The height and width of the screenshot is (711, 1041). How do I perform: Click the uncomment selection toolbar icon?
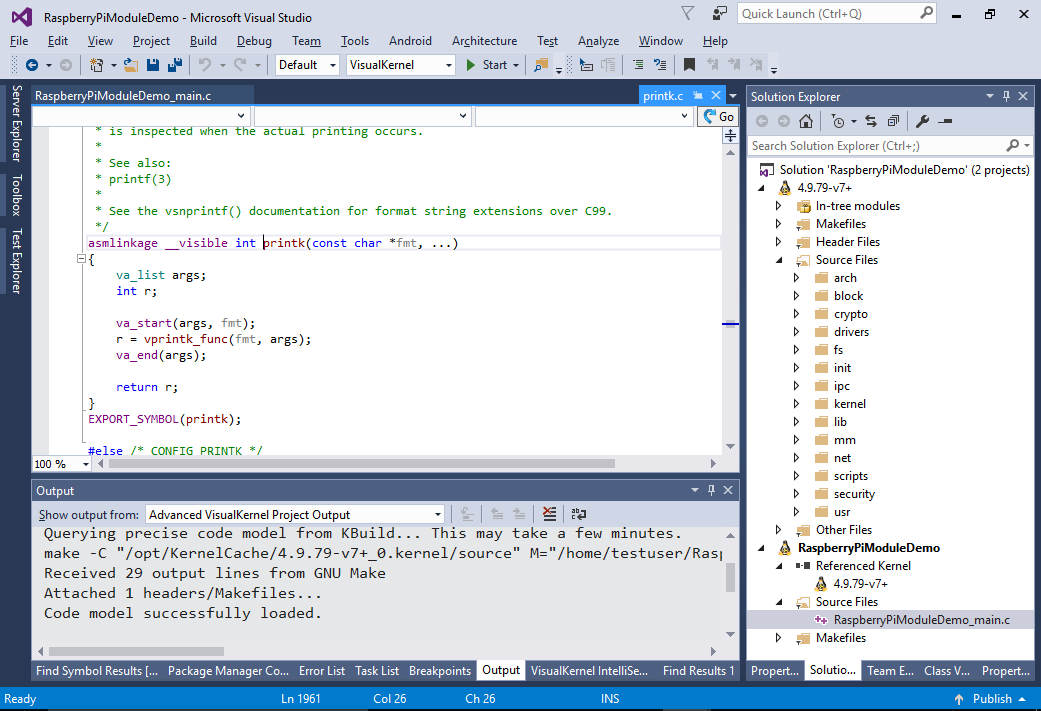(660, 64)
